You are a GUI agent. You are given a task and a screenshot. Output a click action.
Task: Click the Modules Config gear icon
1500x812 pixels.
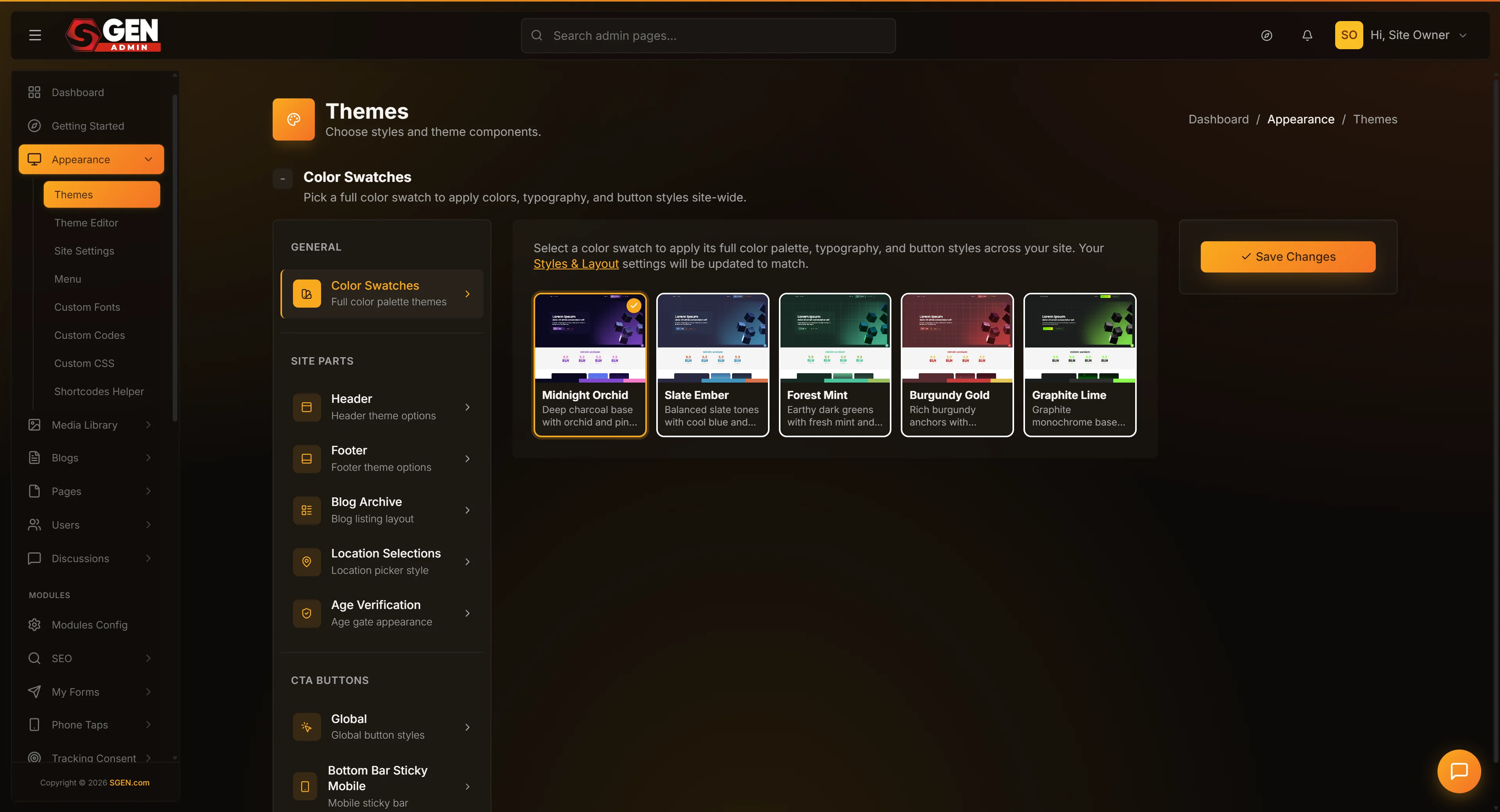coord(34,625)
